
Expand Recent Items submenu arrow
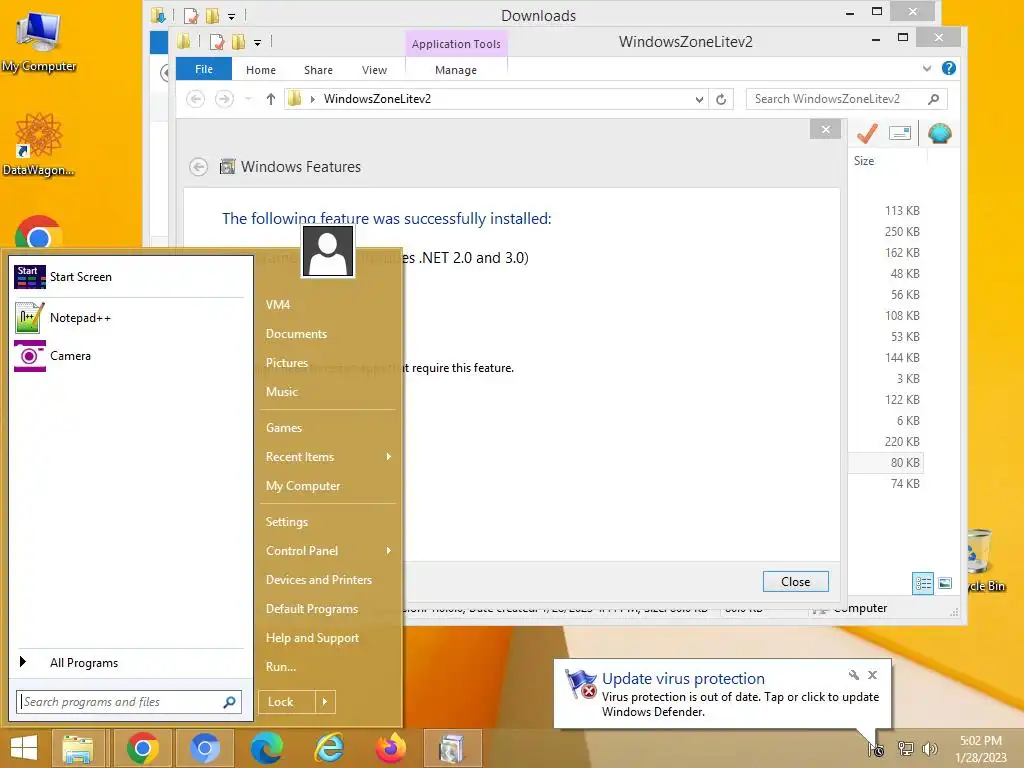click(389, 456)
